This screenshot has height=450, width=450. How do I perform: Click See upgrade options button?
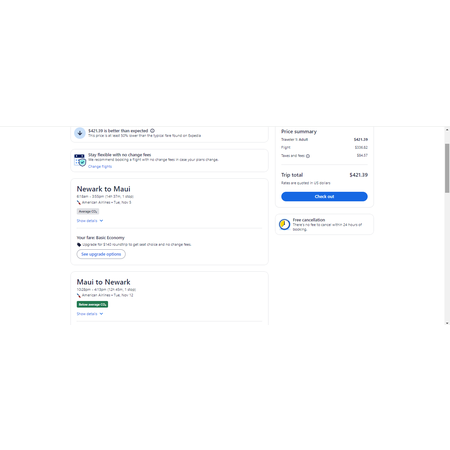coord(101,254)
